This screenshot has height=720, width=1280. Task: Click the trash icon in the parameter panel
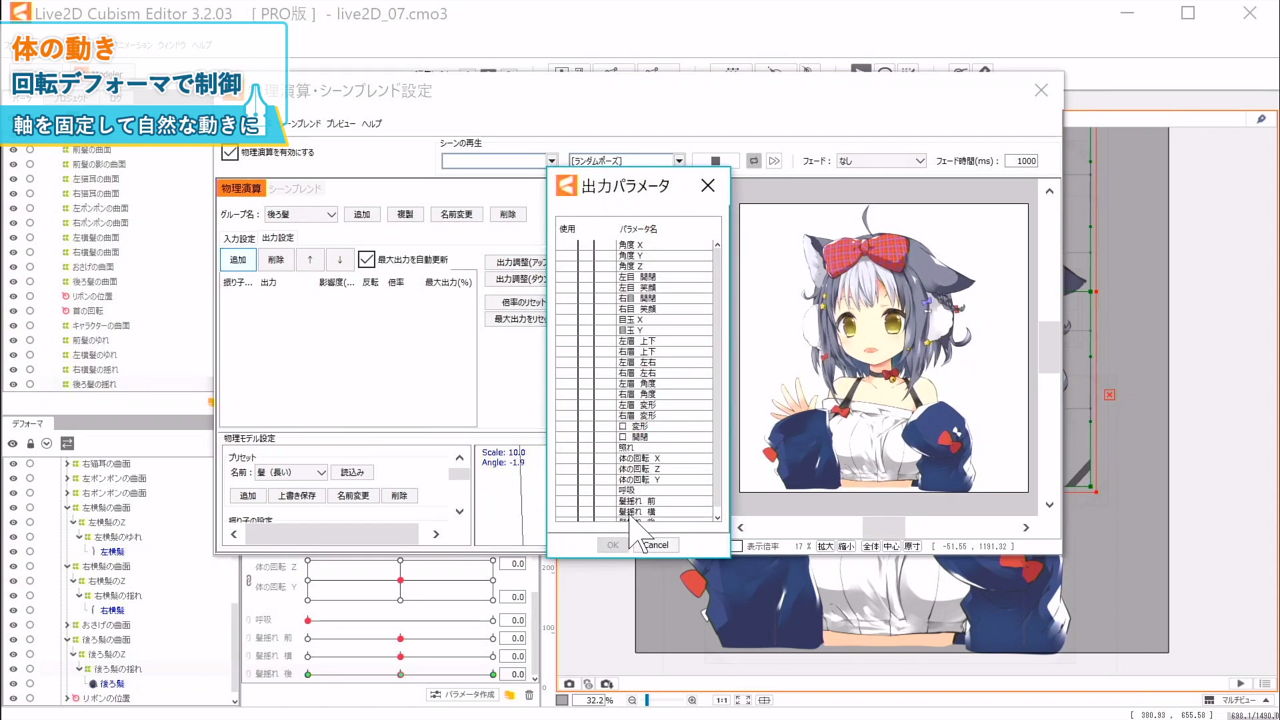(529, 695)
